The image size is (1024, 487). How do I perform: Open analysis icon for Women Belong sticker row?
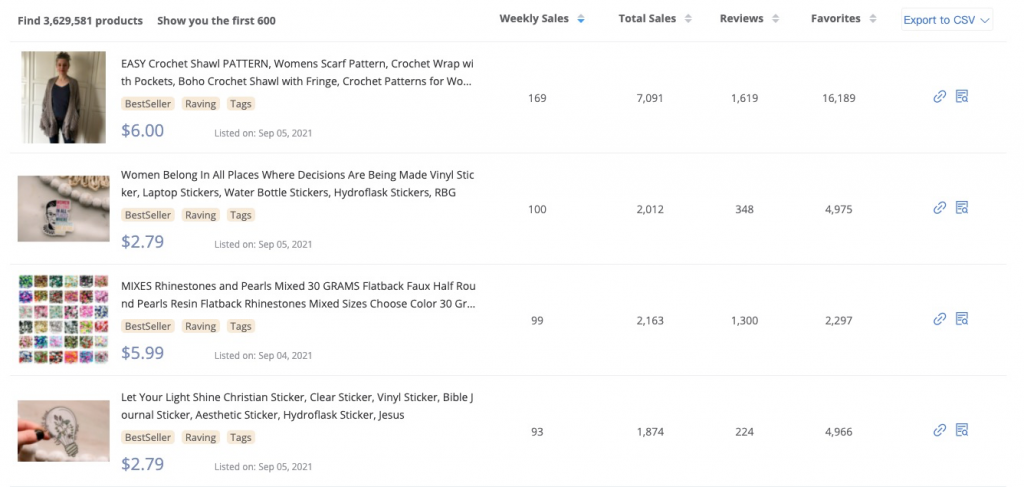point(961,208)
